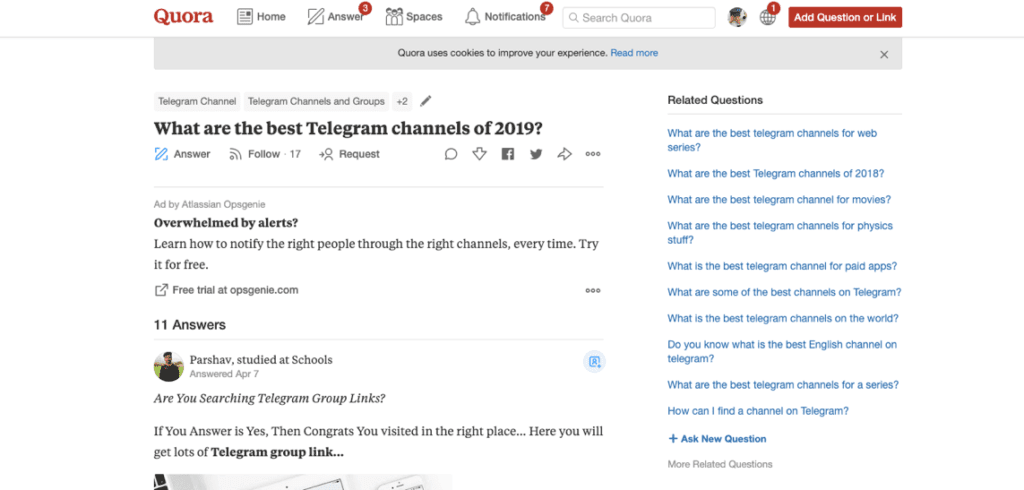Image resolution: width=1024 pixels, height=490 pixels.
Task: Open best telegram channel for movies question
Action: click(779, 200)
